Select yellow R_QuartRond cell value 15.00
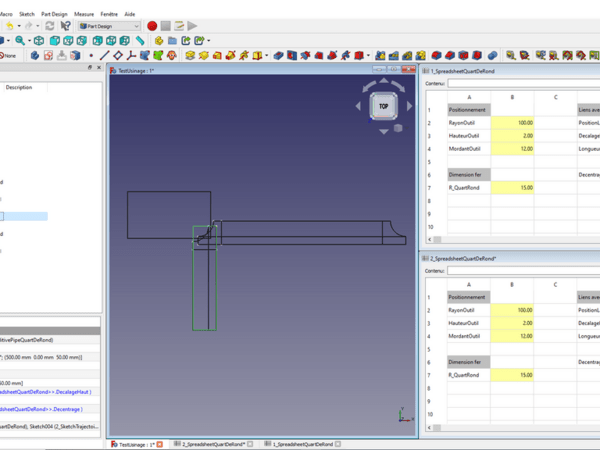 pos(512,187)
